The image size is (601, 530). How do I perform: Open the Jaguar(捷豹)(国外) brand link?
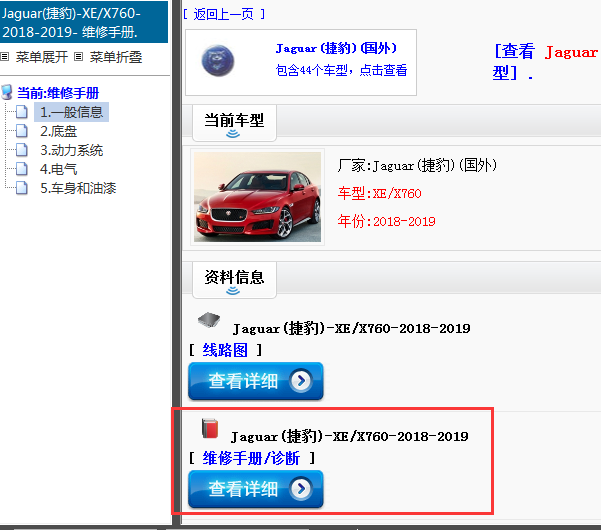point(336,48)
